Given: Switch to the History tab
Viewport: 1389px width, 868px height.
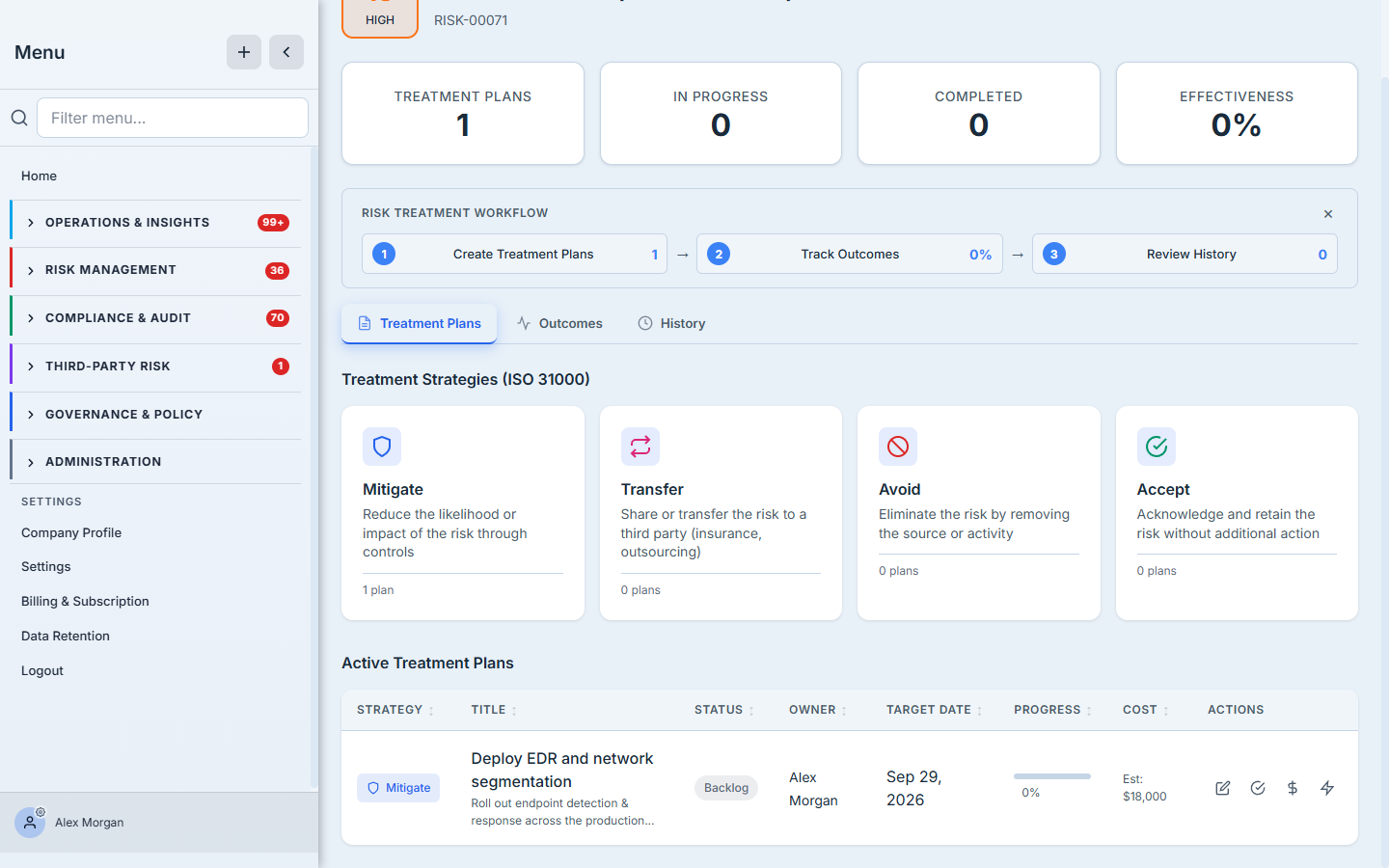Looking at the screenshot, I should coord(671,323).
